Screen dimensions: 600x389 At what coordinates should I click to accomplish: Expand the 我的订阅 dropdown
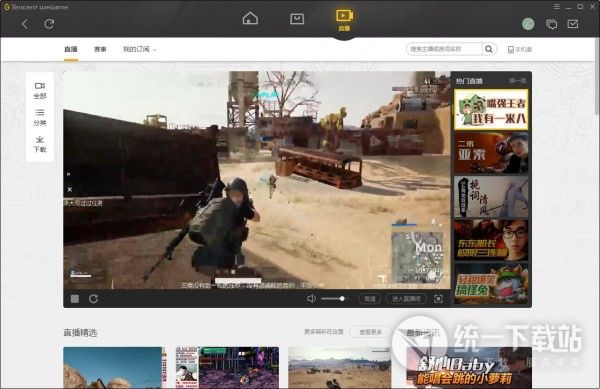point(140,49)
